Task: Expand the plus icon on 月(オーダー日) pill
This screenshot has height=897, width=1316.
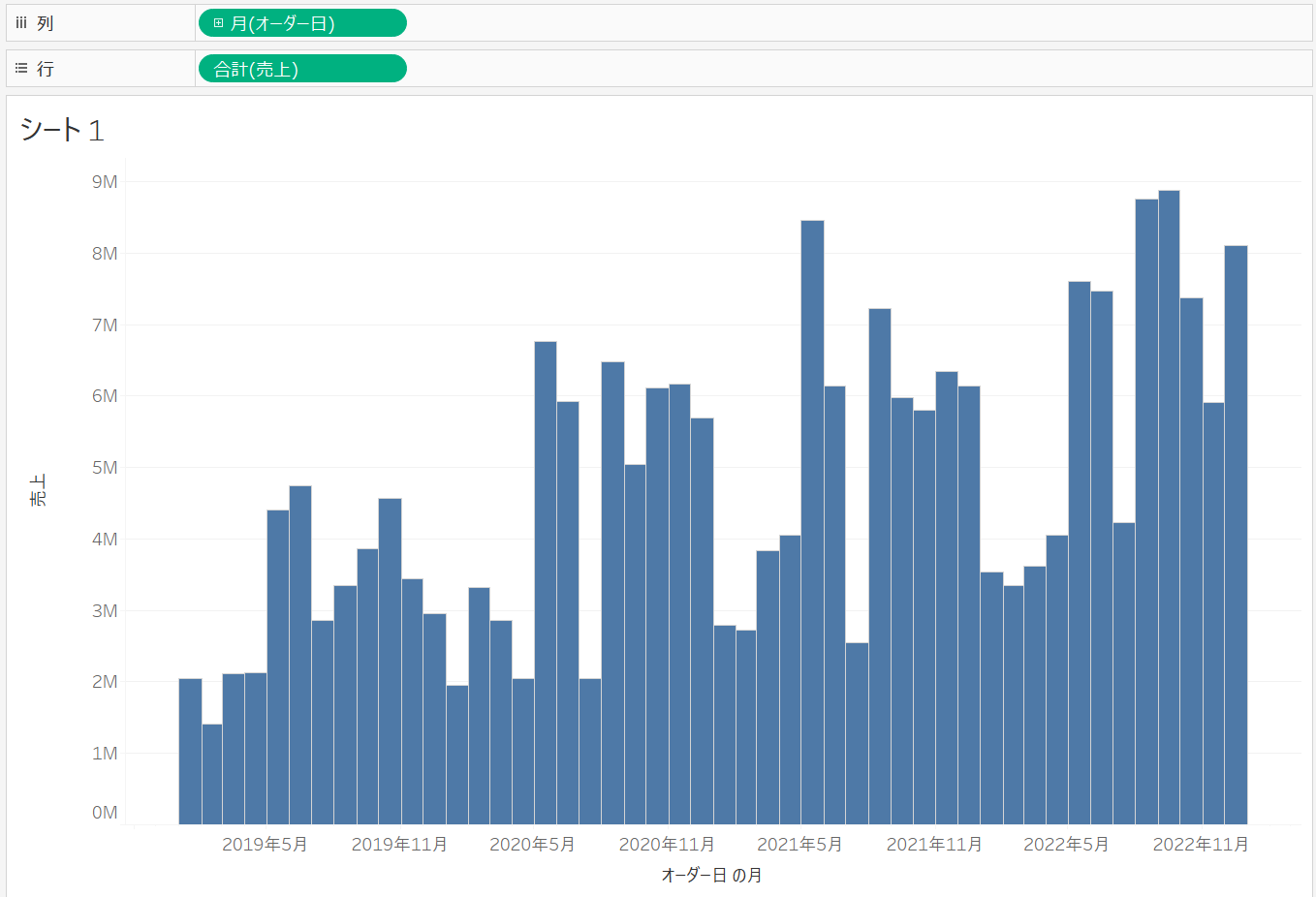Action: pos(218,22)
